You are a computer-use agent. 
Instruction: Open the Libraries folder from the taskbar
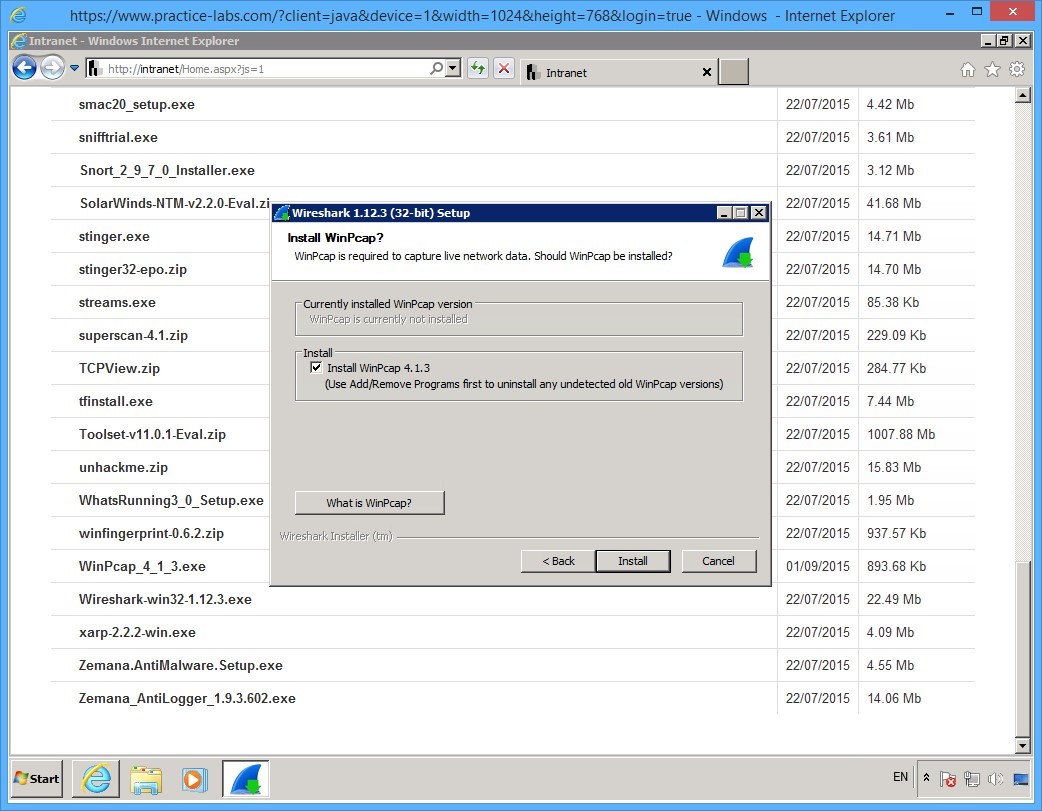coord(146,779)
